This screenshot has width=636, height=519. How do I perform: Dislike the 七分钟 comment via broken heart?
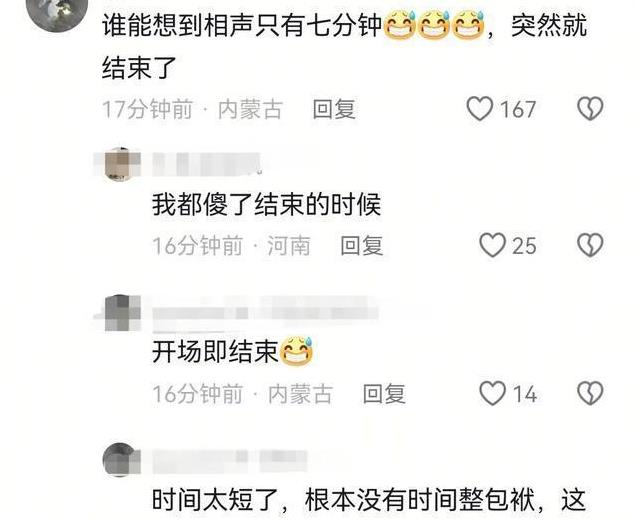pos(590,109)
